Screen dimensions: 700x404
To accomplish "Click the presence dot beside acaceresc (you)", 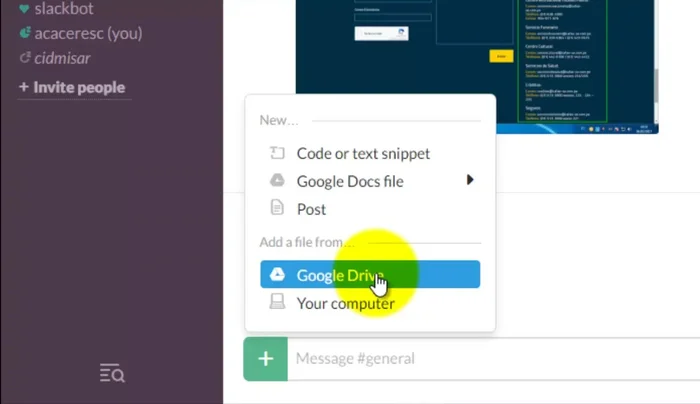I will click(x=24, y=33).
